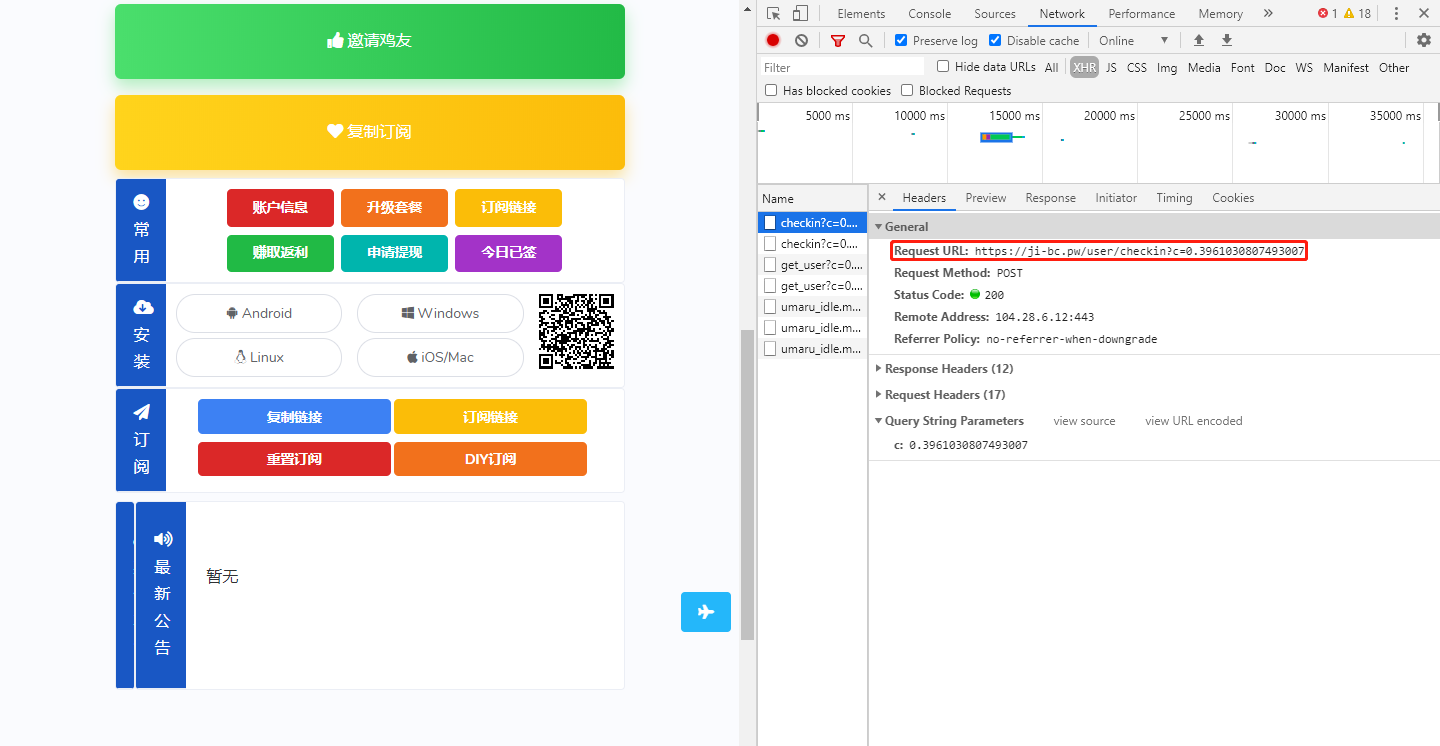The image size is (1440, 746).
Task: Choose the Android download button
Action: tap(259, 313)
